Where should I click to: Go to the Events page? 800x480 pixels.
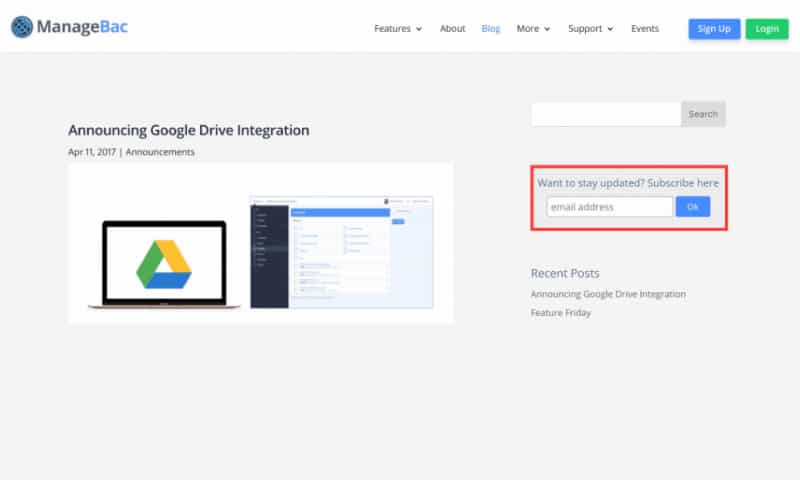tap(645, 29)
